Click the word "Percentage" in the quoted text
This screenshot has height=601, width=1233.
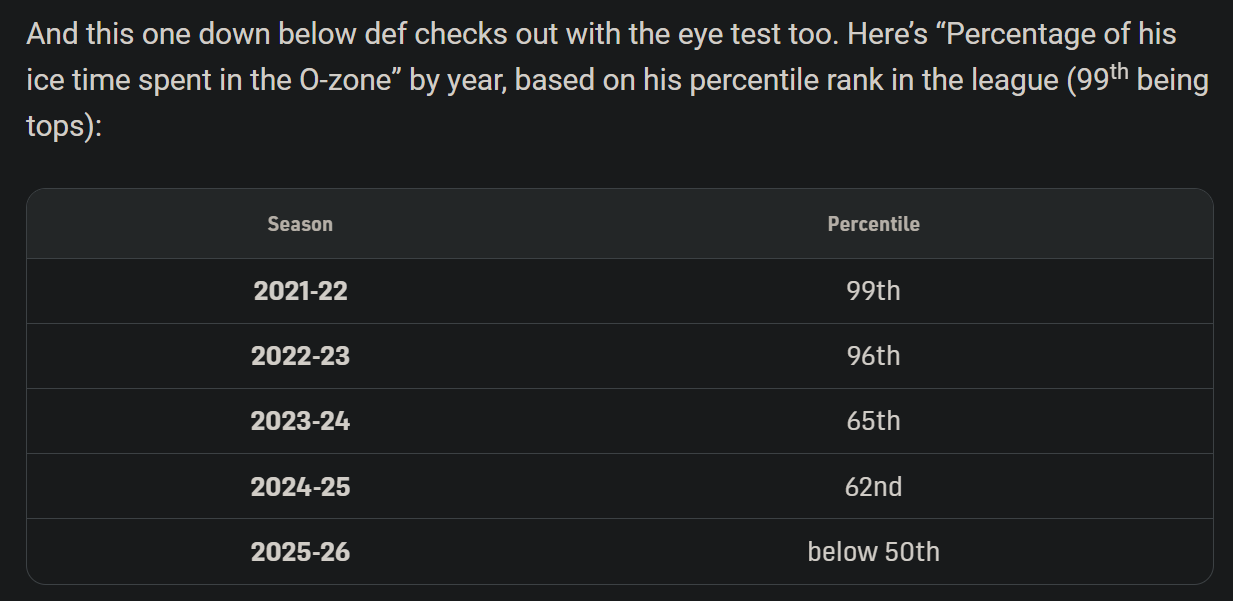click(1008, 34)
